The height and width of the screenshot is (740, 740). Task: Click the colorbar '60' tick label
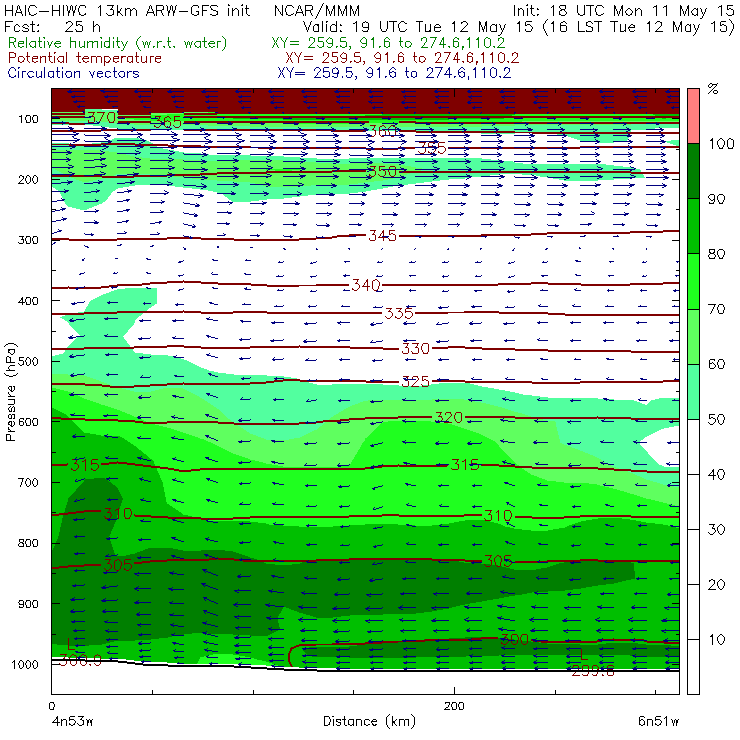(x=716, y=364)
